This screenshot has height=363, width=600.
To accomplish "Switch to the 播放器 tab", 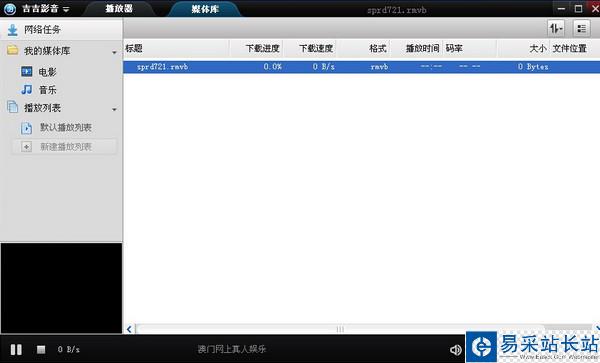I will (x=119, y=8).
